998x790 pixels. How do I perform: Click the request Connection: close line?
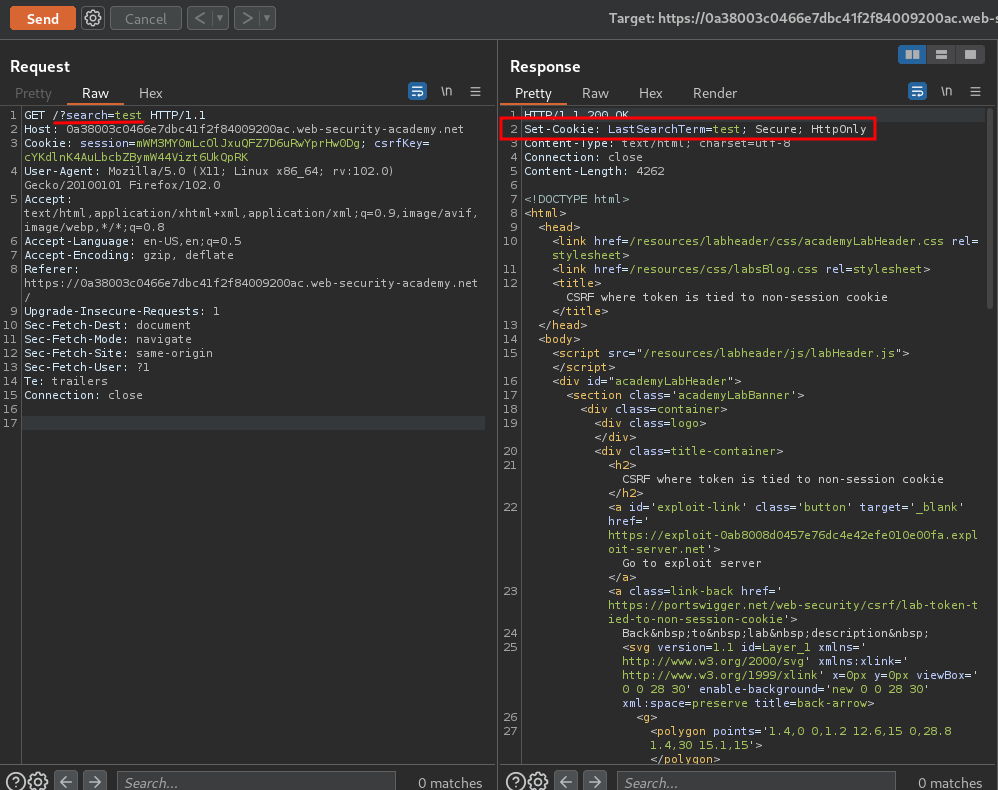pos(83,395)
